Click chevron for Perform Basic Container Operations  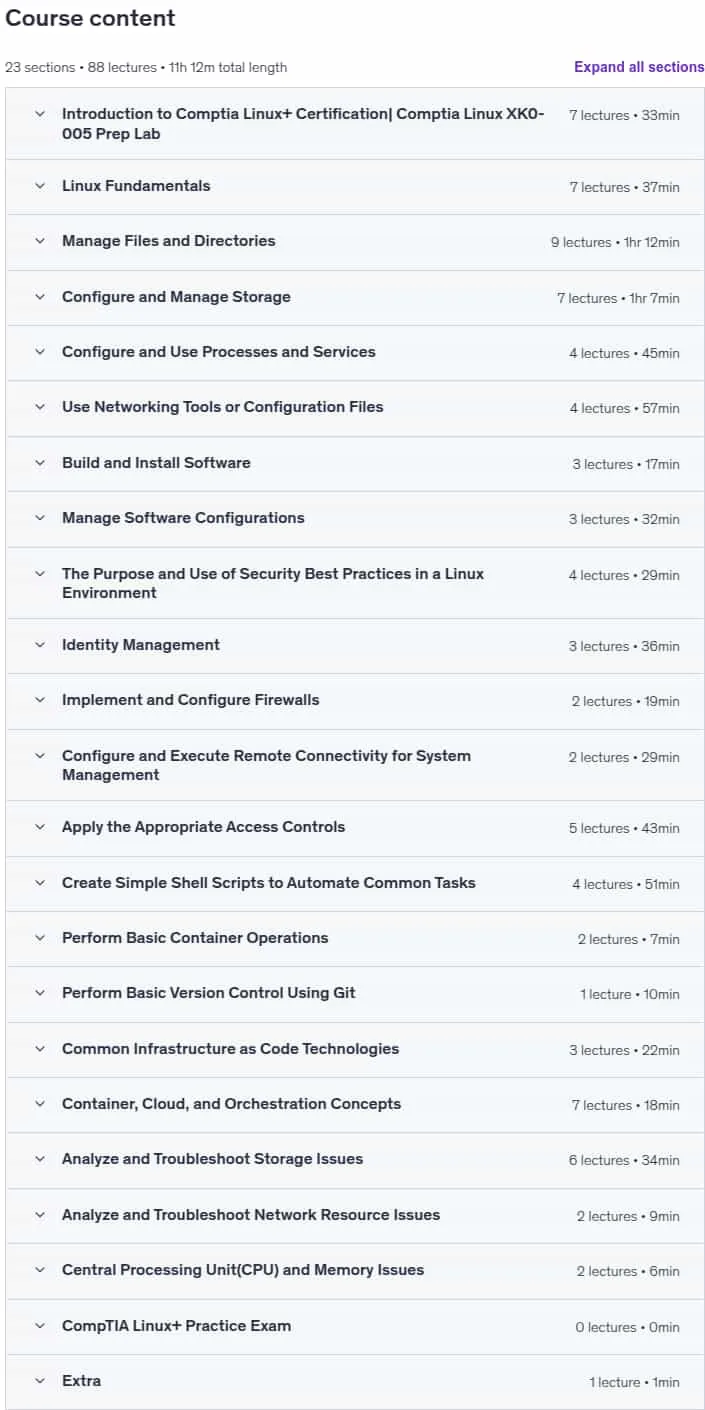tap(40, 938)
